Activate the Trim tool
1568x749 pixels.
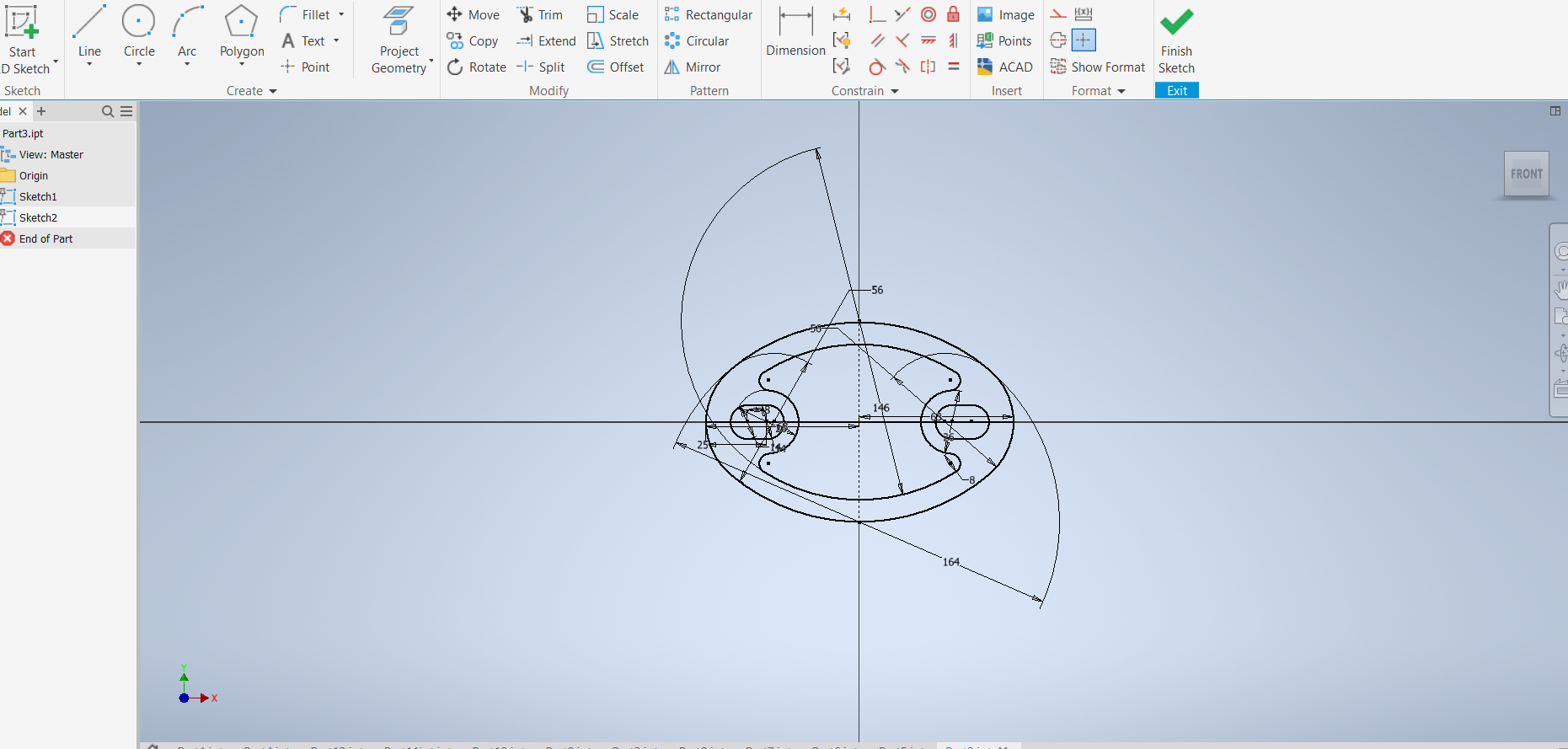(x=540, y=15)
